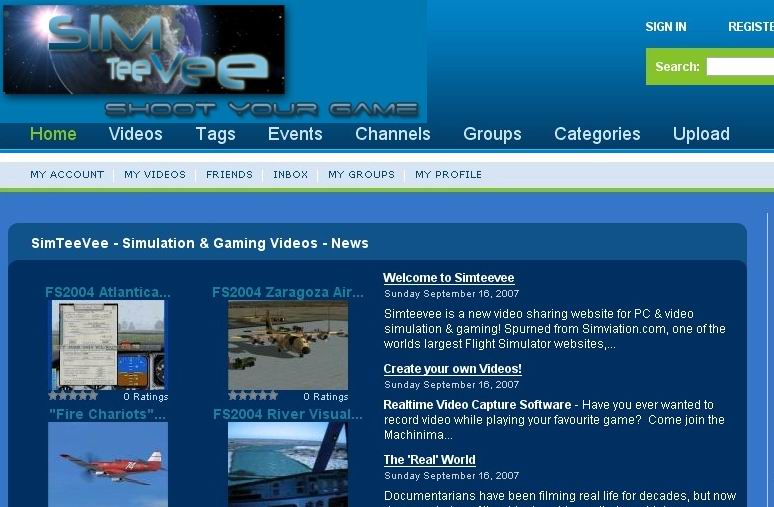Select Events in the navigation bar
The height and width of the screenshot is (507, 774).
tap(295, 134)
